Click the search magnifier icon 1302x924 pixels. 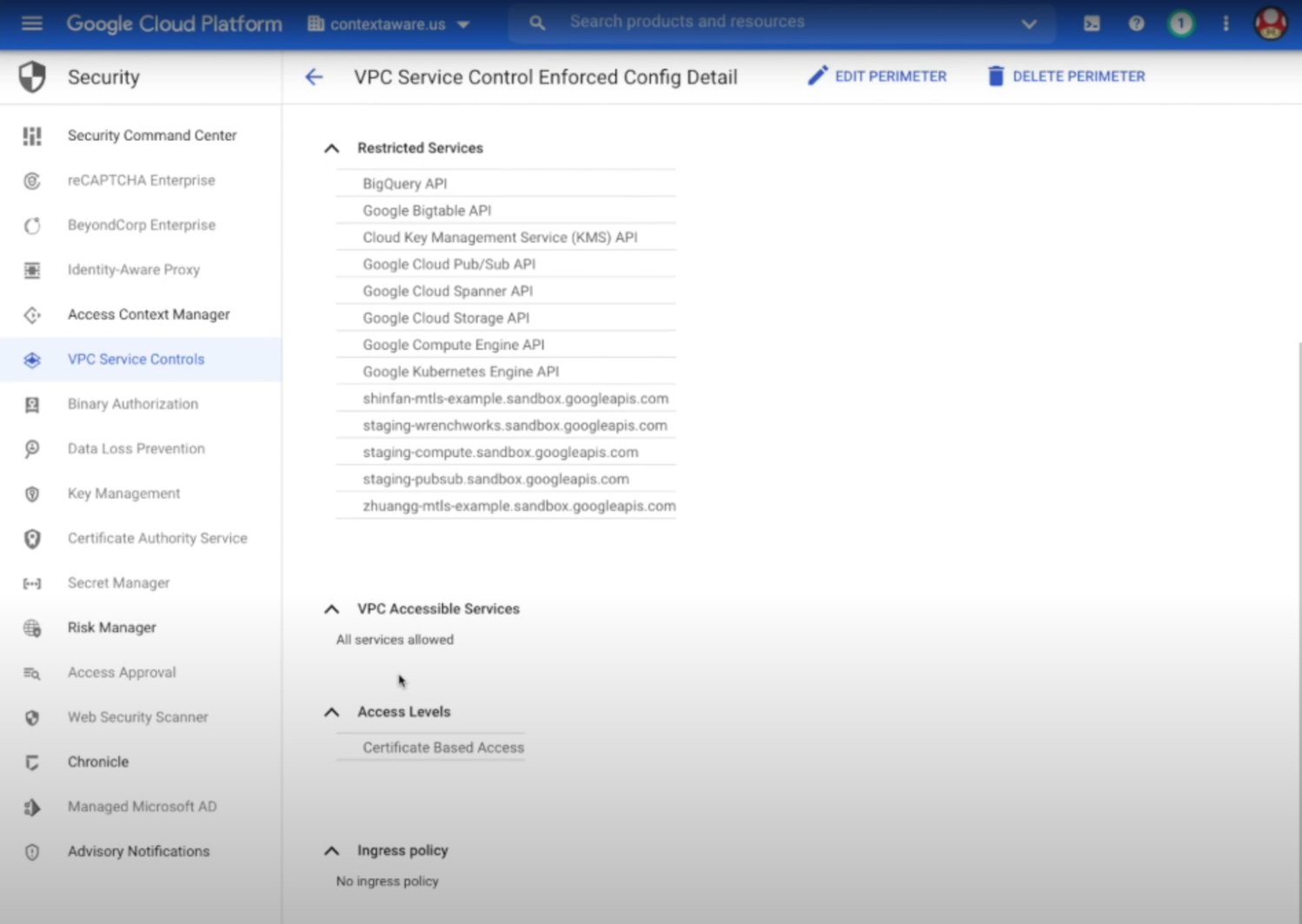pyautogui.click(x=537, y=23)
